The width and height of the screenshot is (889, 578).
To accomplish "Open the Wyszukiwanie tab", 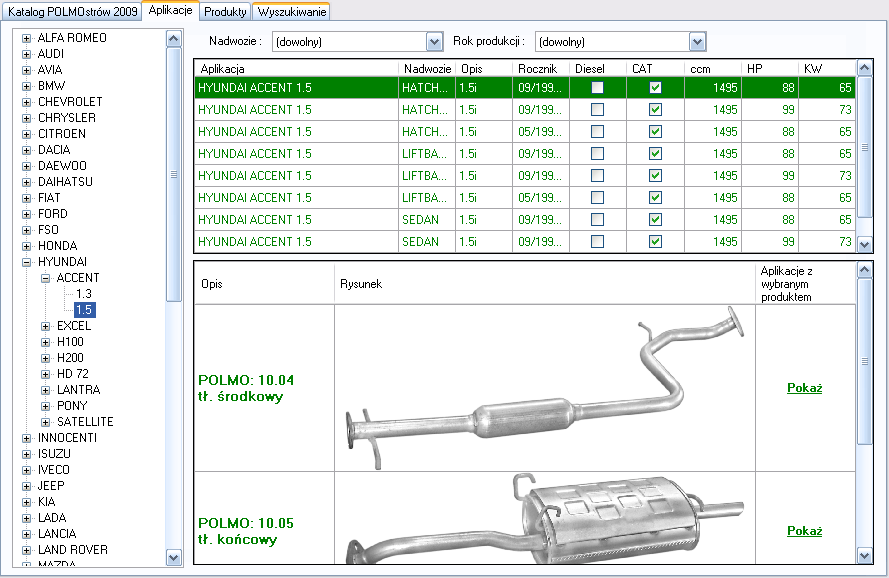I will click(x=291, y=11).
